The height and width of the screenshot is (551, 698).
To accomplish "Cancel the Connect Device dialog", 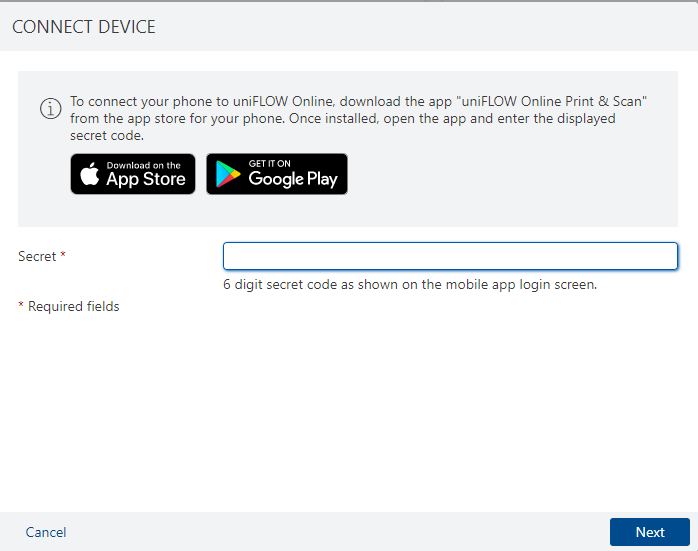I will point(46,532).
